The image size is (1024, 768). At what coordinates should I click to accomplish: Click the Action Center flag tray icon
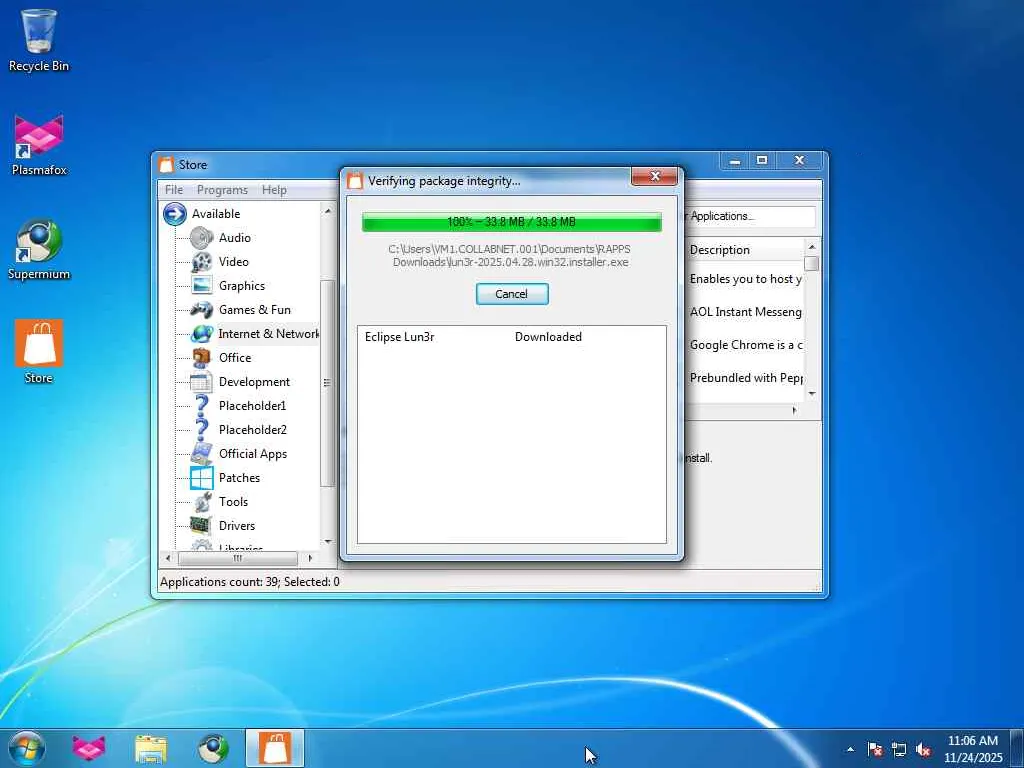point(875,749)
